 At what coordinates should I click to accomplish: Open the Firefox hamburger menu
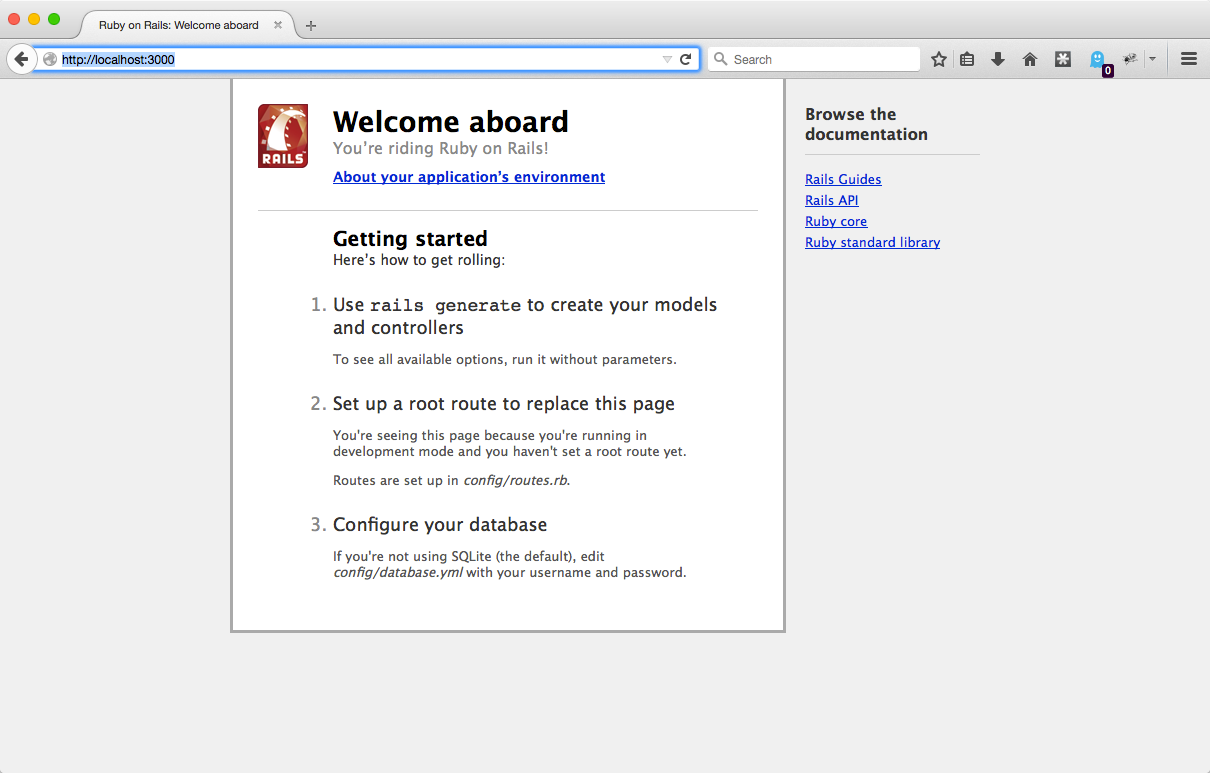point(1189,59)
